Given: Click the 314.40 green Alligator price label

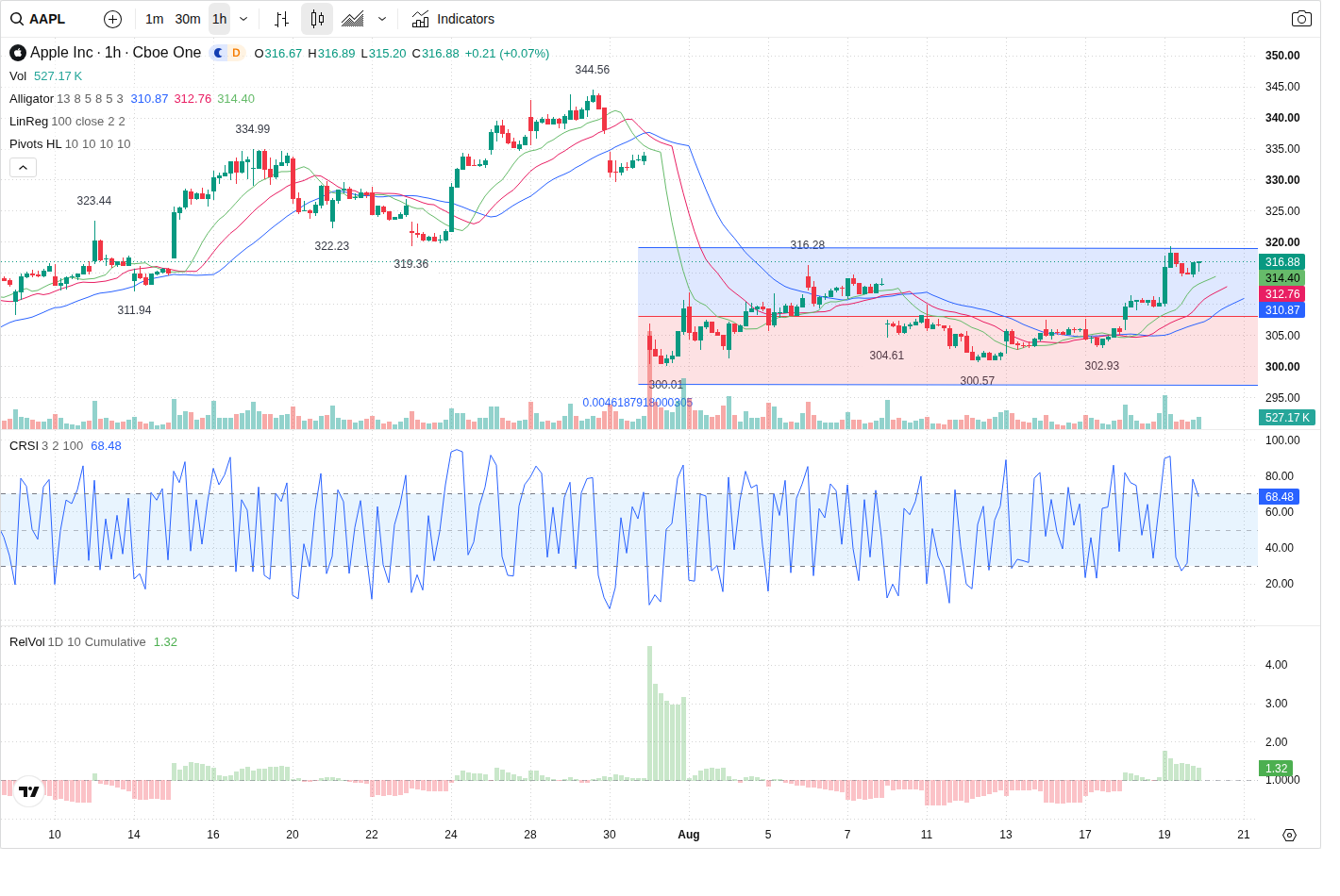Looking at the screenshot, I should point(1281,278).
